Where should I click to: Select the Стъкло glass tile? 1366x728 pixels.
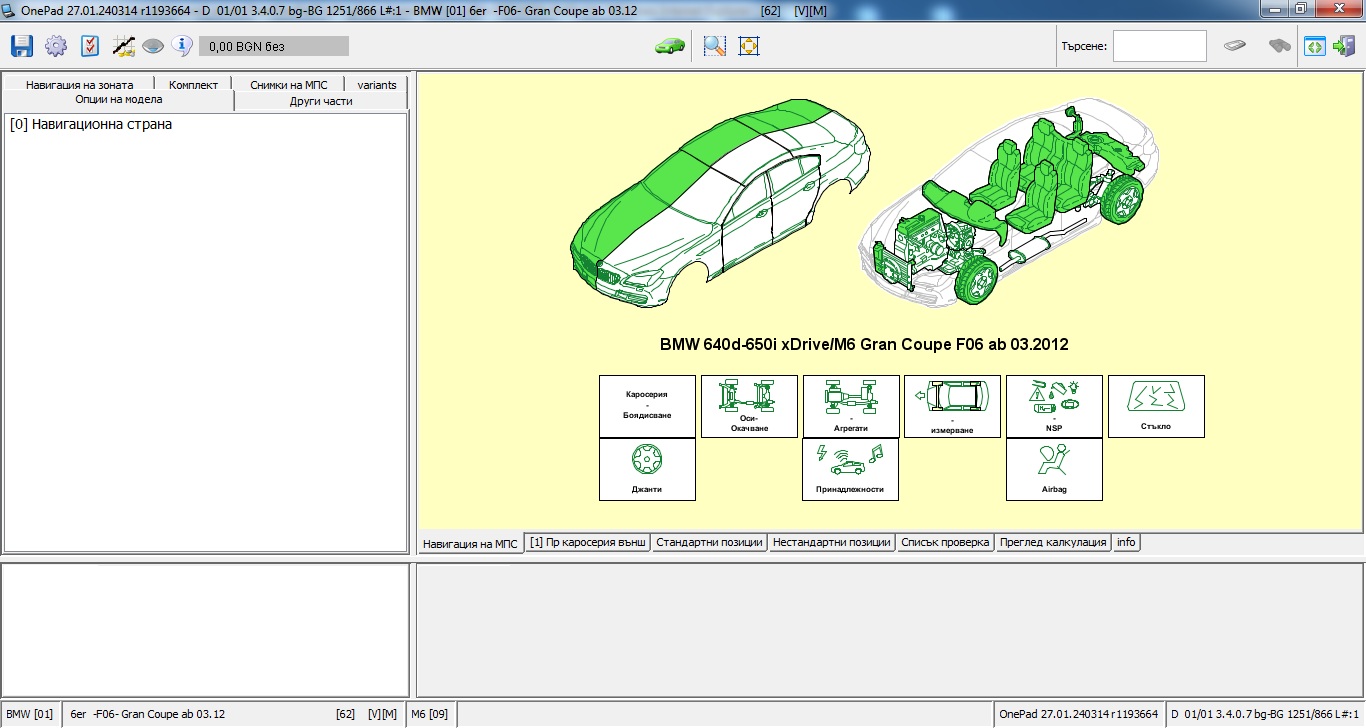1156,406
